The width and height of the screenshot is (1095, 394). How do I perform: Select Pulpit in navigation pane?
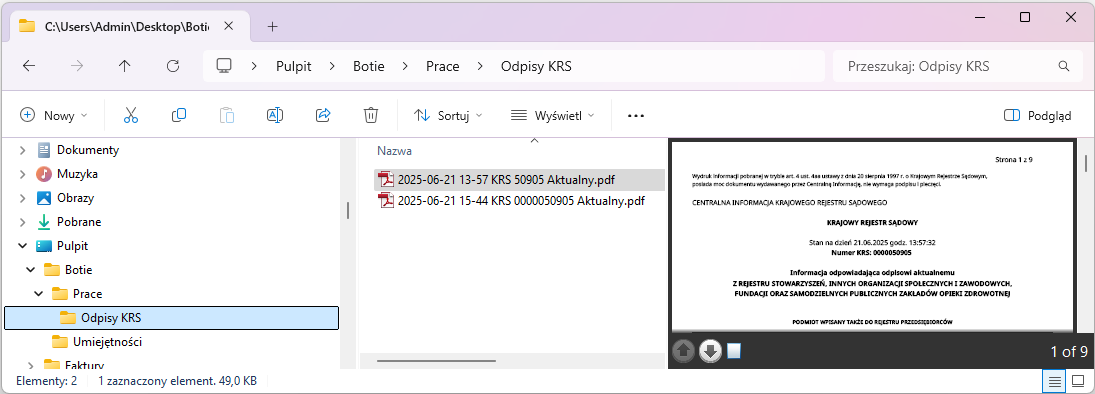point(73,246)
